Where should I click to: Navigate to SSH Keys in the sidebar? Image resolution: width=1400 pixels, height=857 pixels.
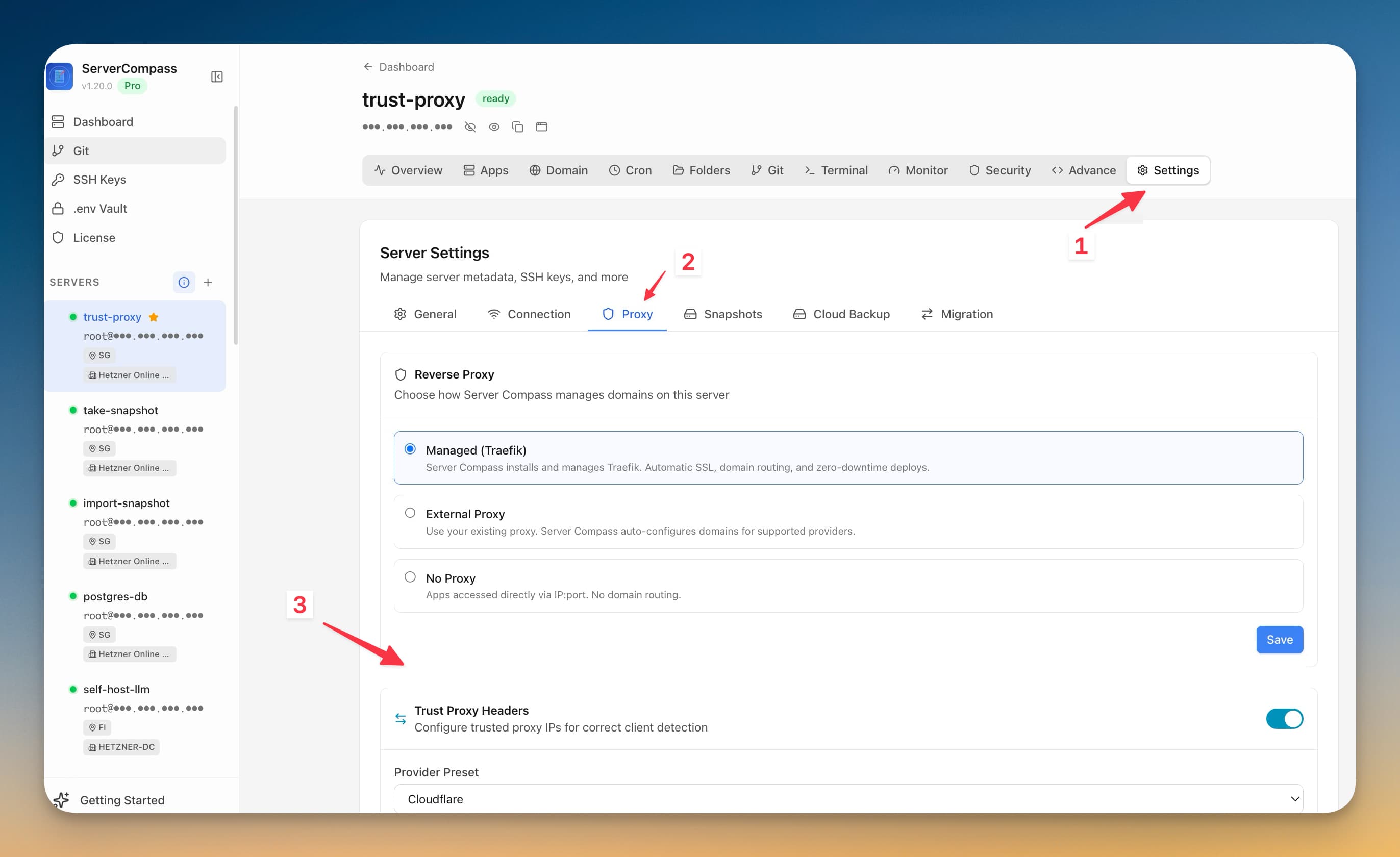coord(99,180)
